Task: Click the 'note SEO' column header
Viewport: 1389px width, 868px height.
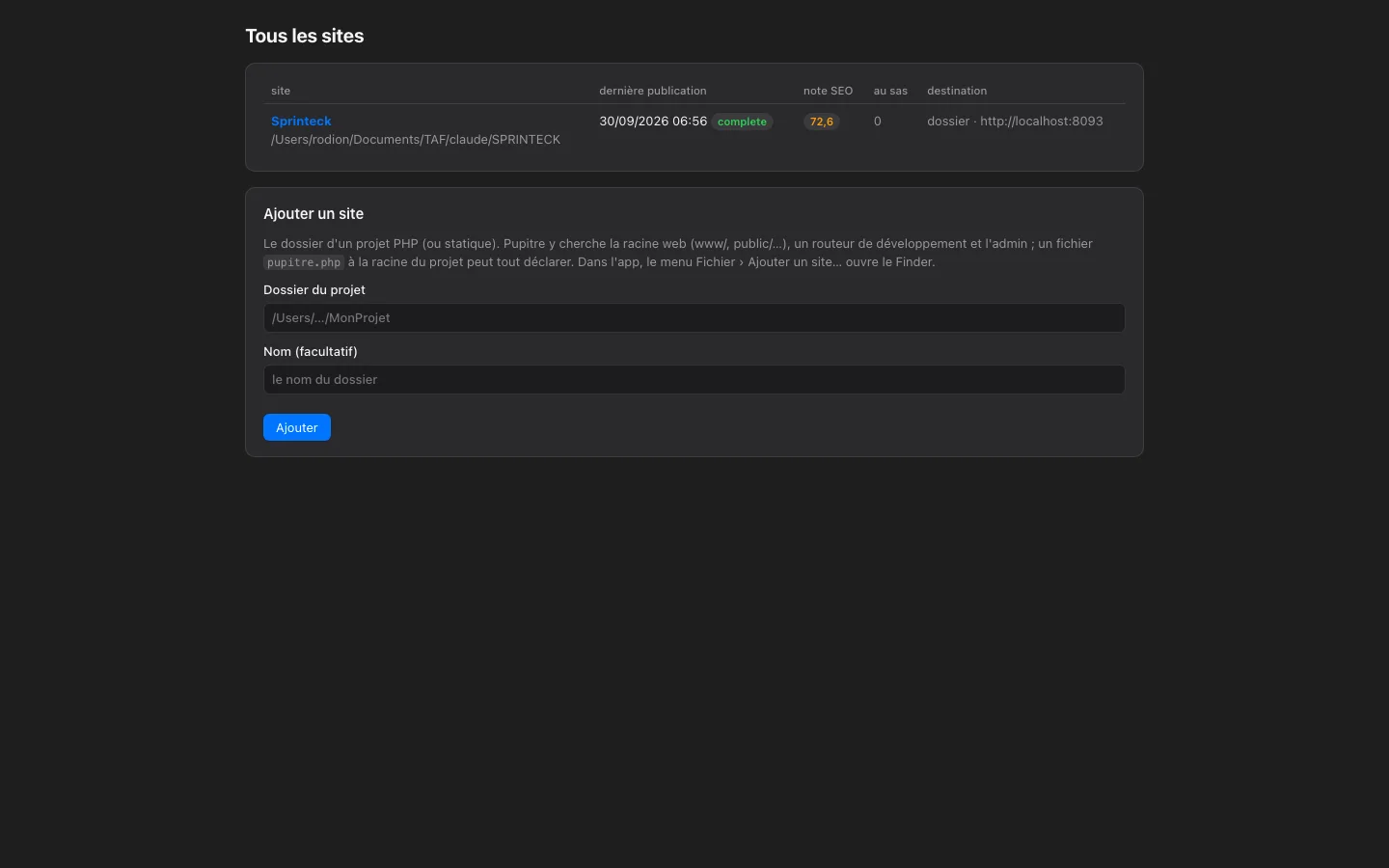Action: (x=829, y=91)
